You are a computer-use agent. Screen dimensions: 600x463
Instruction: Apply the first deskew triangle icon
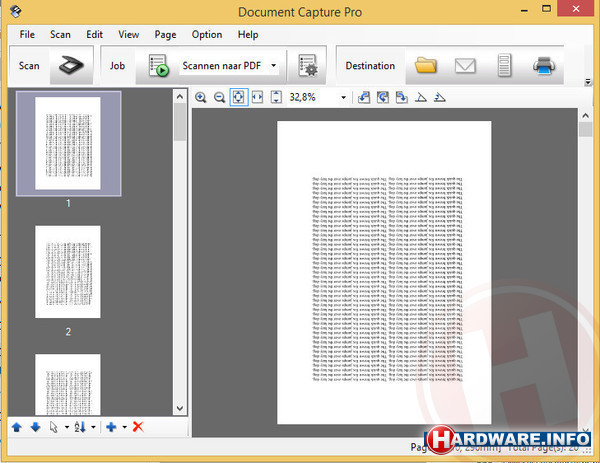coord(421,98)
